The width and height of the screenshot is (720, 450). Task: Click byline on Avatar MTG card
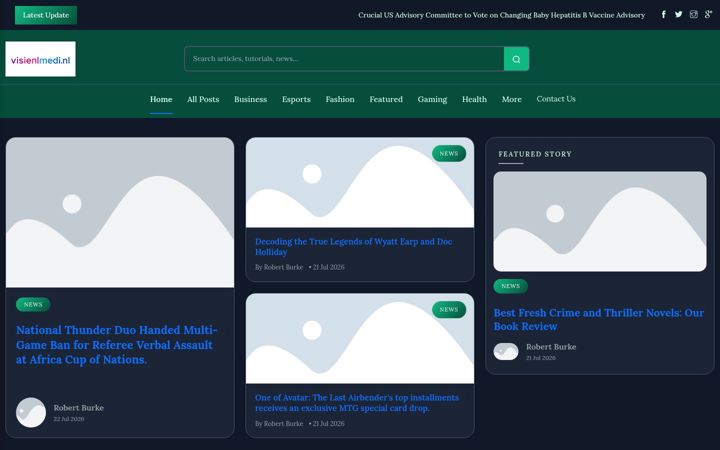pos(279,423)
